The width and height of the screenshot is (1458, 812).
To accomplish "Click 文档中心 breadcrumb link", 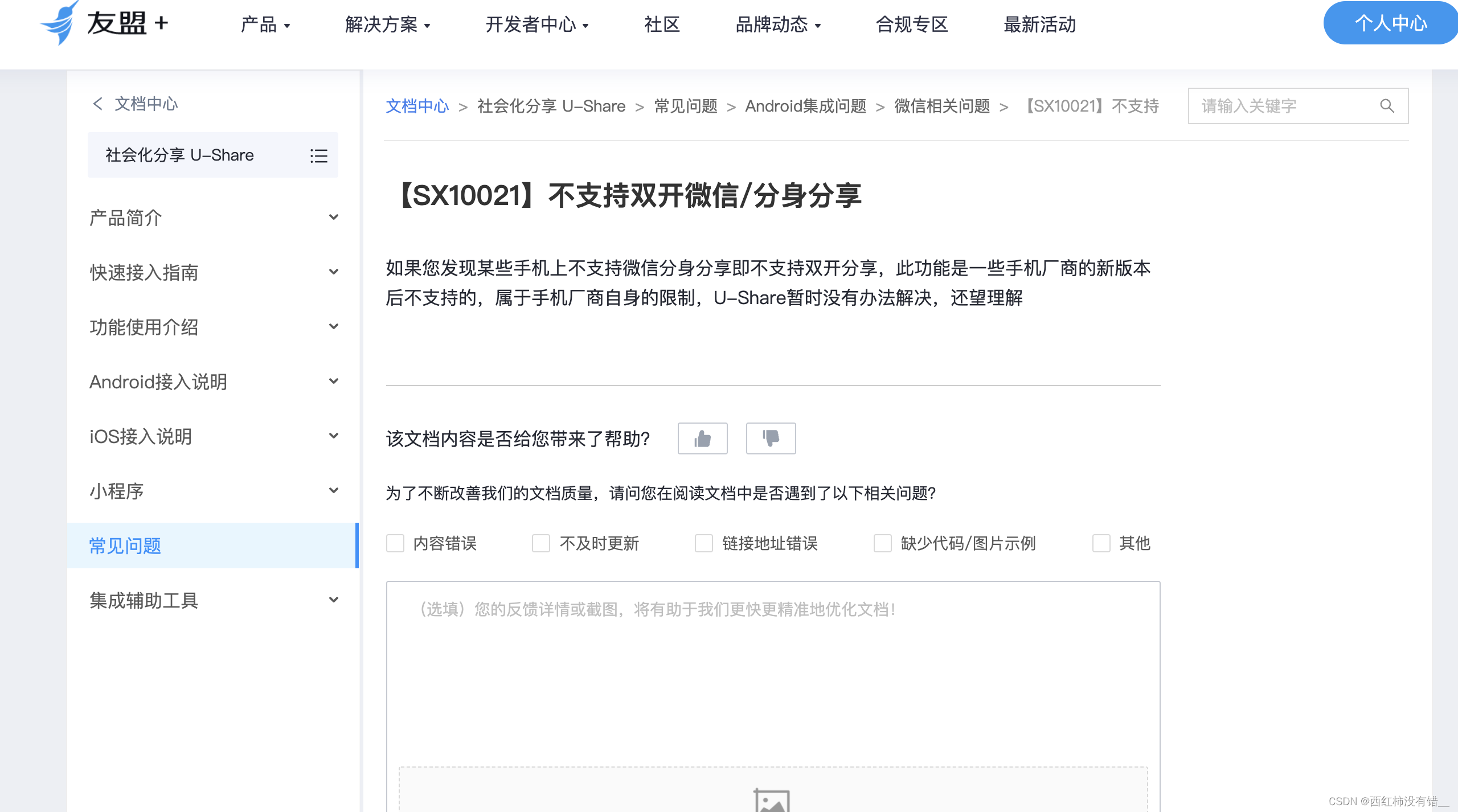I will pos(417,106).
